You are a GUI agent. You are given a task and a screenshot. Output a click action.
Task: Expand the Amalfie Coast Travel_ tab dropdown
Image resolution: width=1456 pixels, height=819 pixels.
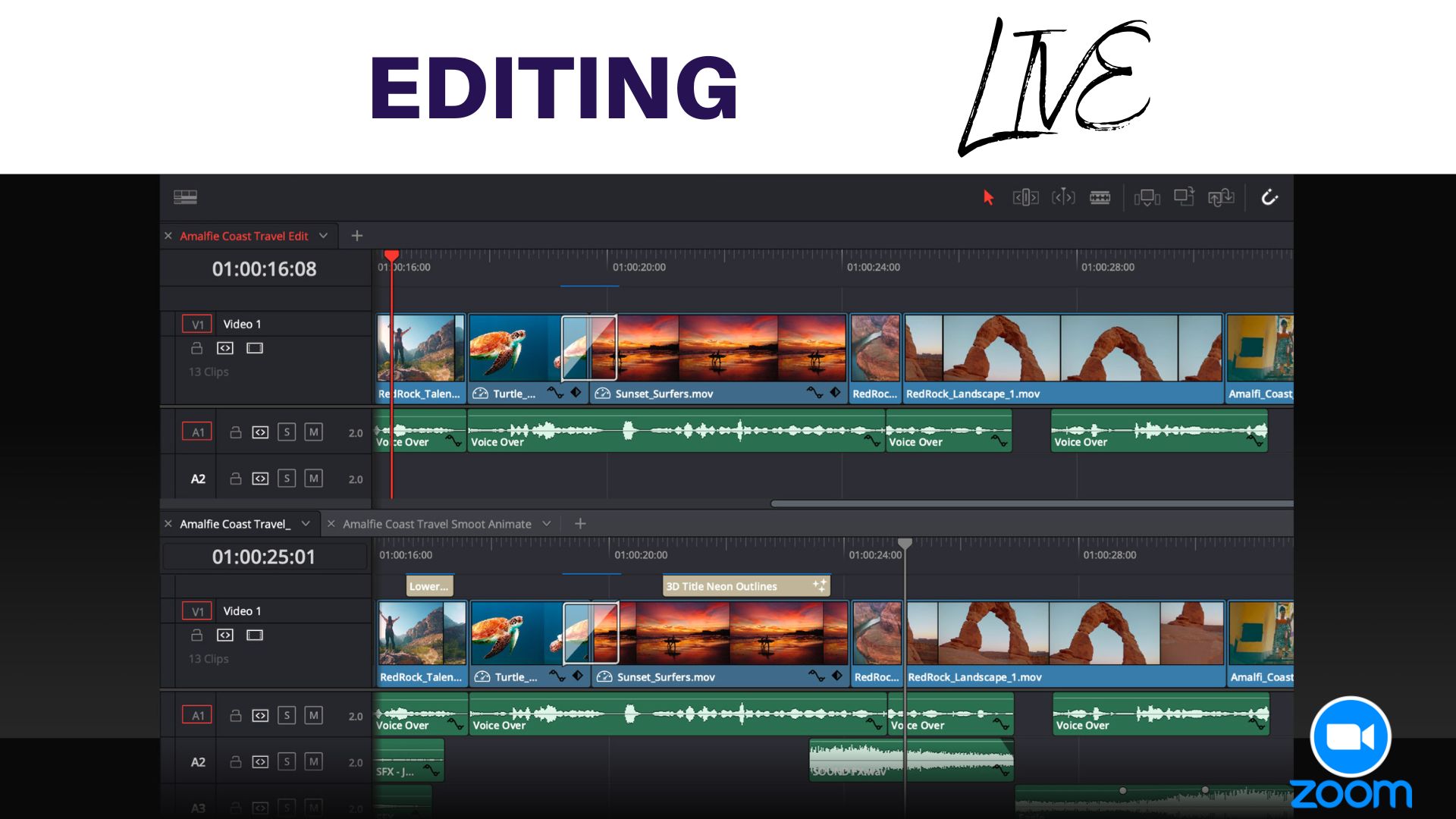click(x=306, y=524)
